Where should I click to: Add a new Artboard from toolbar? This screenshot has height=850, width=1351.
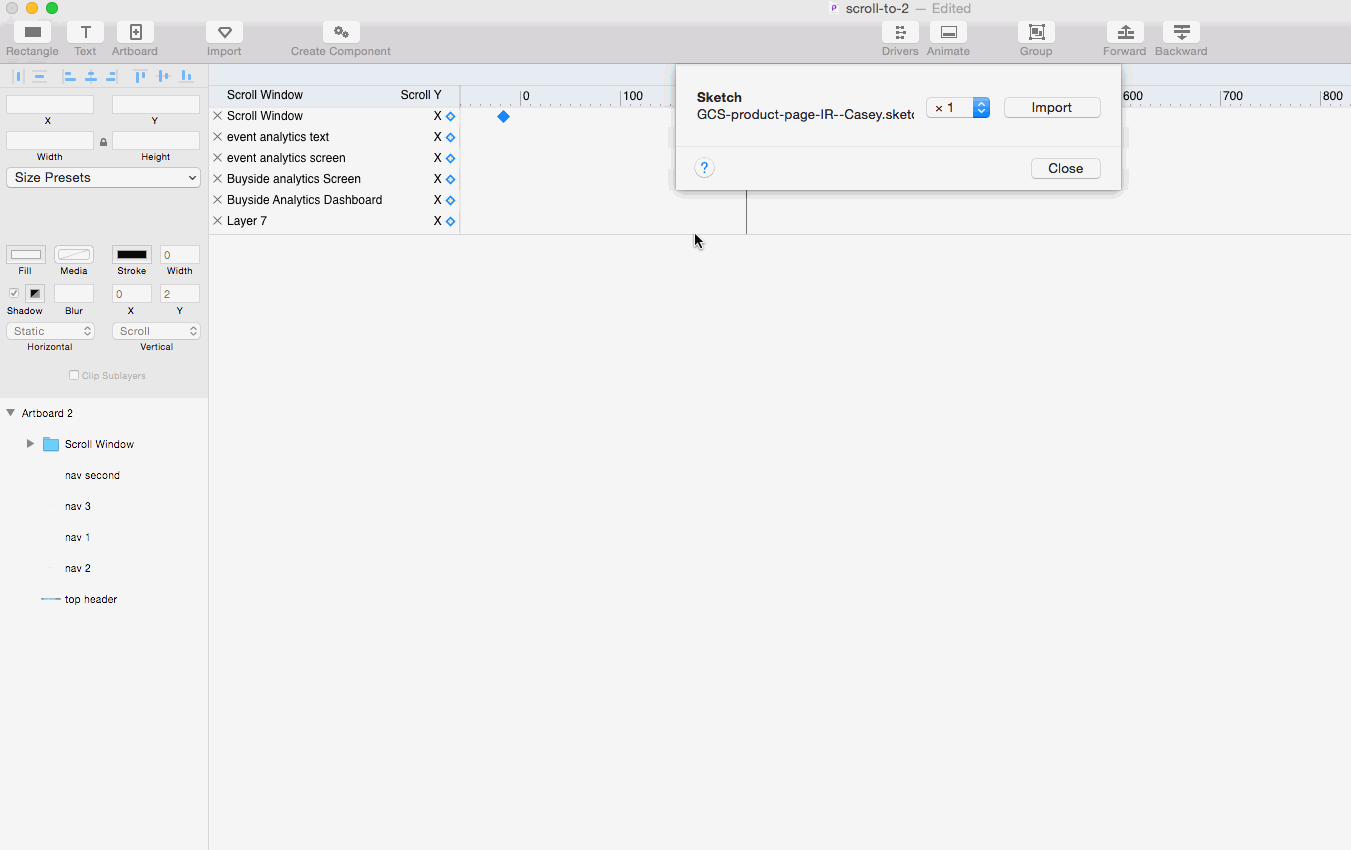[x=135, y=32]
